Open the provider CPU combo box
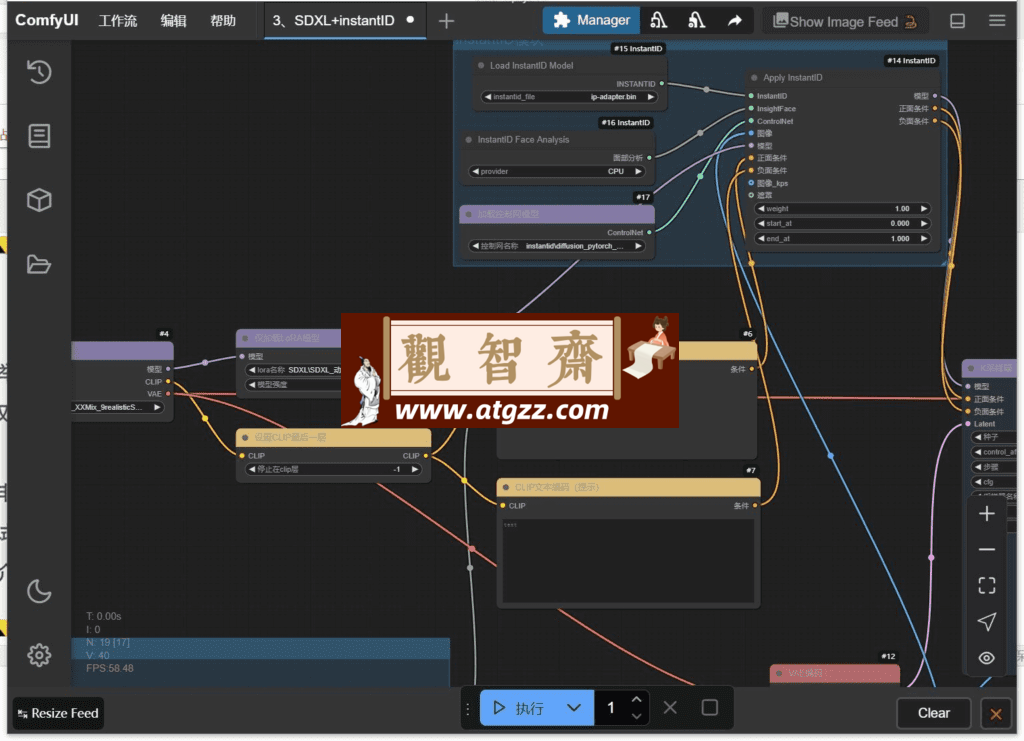 [556, 172]
